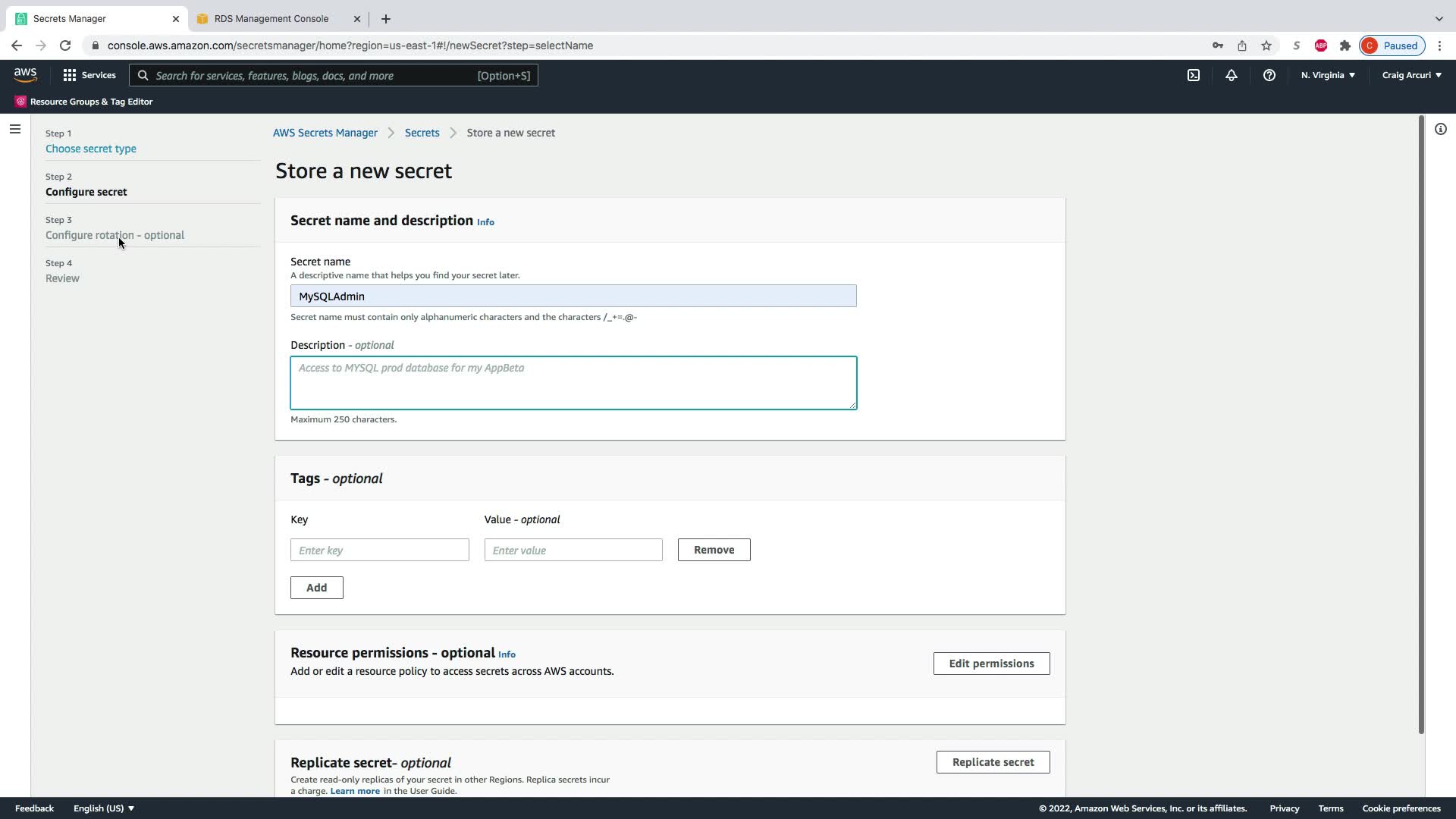Viewport: 1456px width, 819px height.
Task: Click the Description text area
Action: point(573,383)
